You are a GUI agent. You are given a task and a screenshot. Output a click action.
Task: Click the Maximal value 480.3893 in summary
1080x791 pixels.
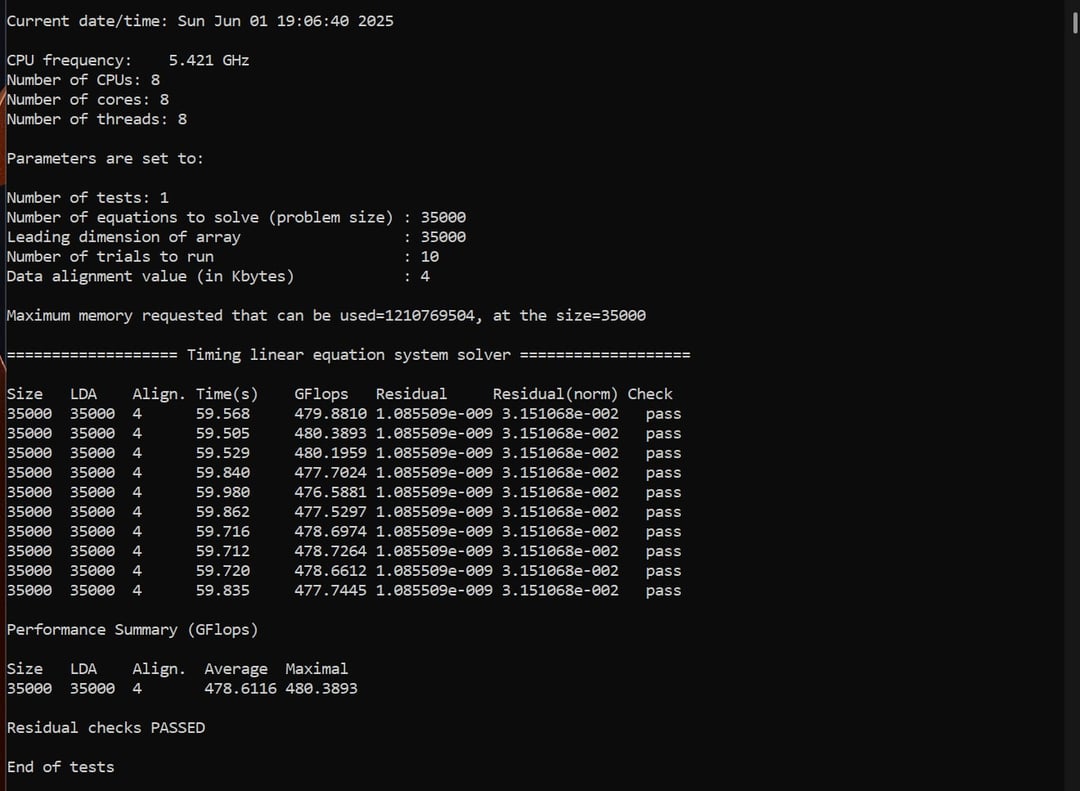tap(322, 688)
